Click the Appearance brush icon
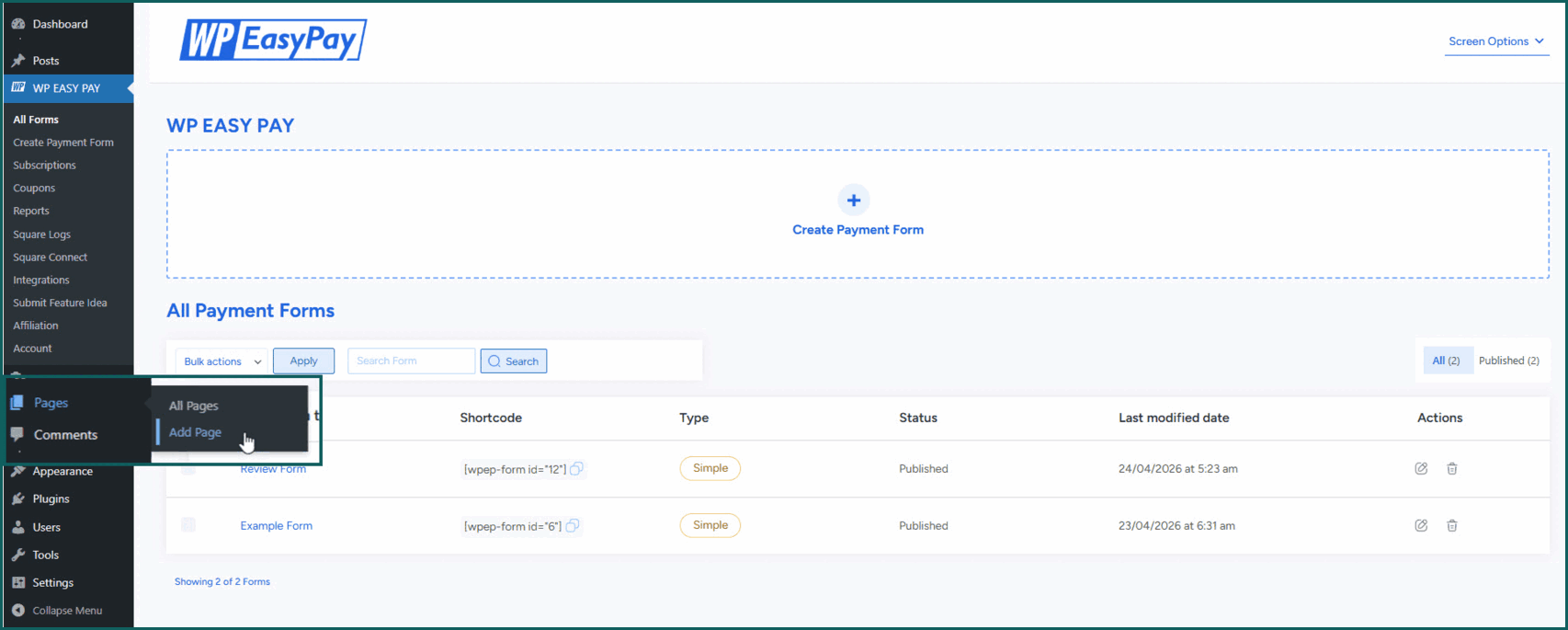This screenshot has height=630, width=1568. 17,471
